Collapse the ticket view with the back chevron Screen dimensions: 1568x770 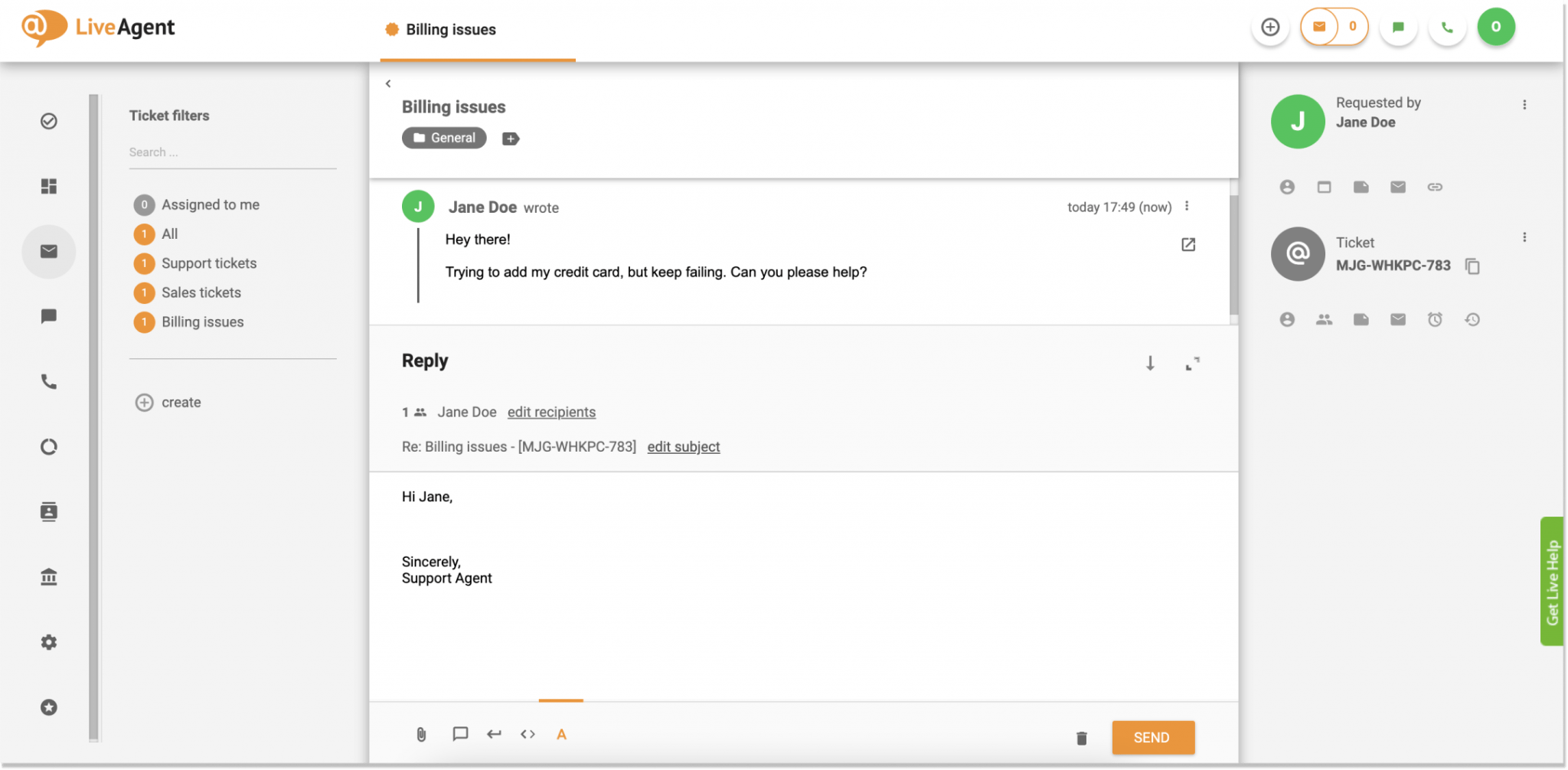coord(389,83)
